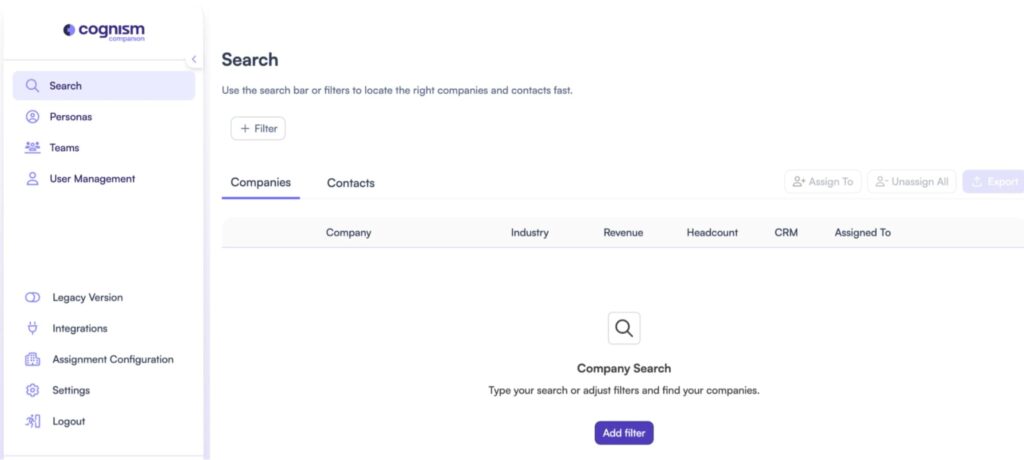Click the Assign To button
This screenshot has width=1024, height=460.
coord(822,182)
